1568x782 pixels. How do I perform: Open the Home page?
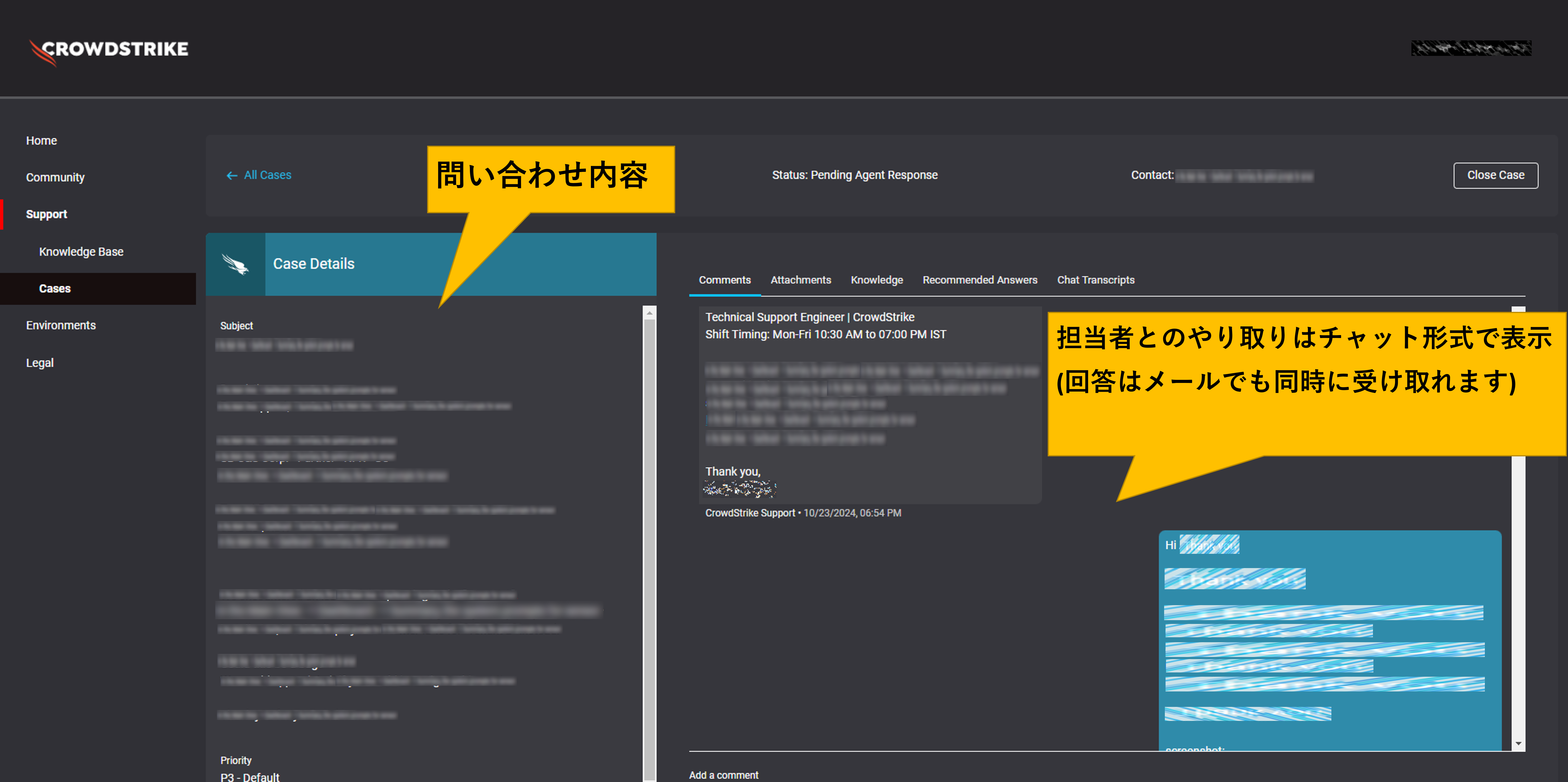coord(41,141)
